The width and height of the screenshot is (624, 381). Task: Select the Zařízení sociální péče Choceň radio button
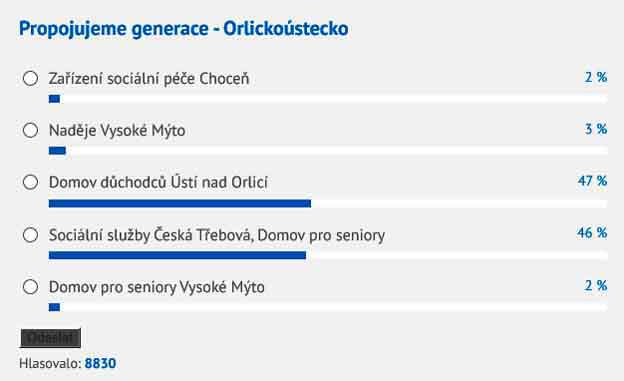(x=30, y=78)
